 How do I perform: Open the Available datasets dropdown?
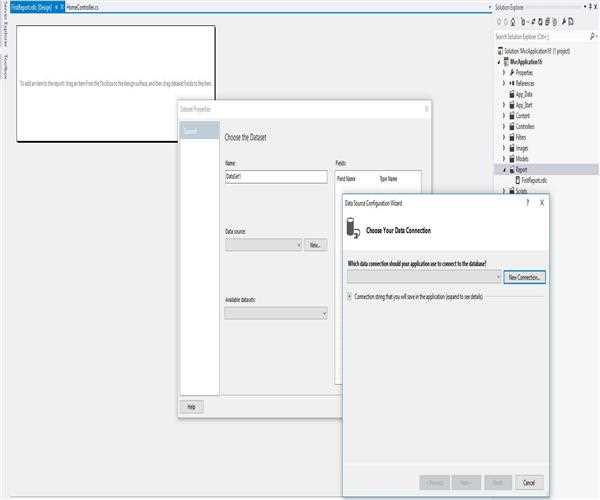[x=323, y=313]
